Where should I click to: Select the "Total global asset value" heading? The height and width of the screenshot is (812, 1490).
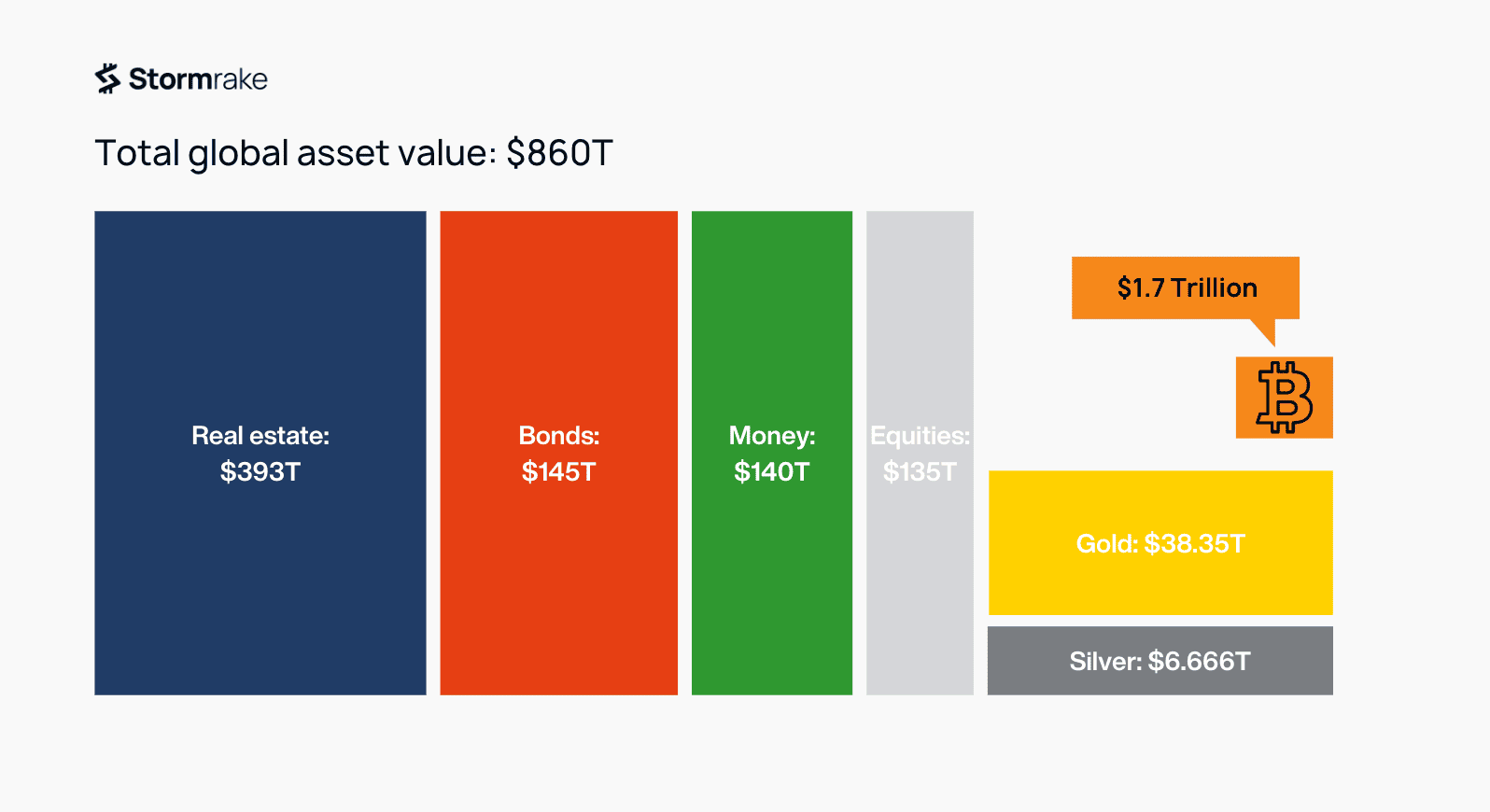click(296, 153)
